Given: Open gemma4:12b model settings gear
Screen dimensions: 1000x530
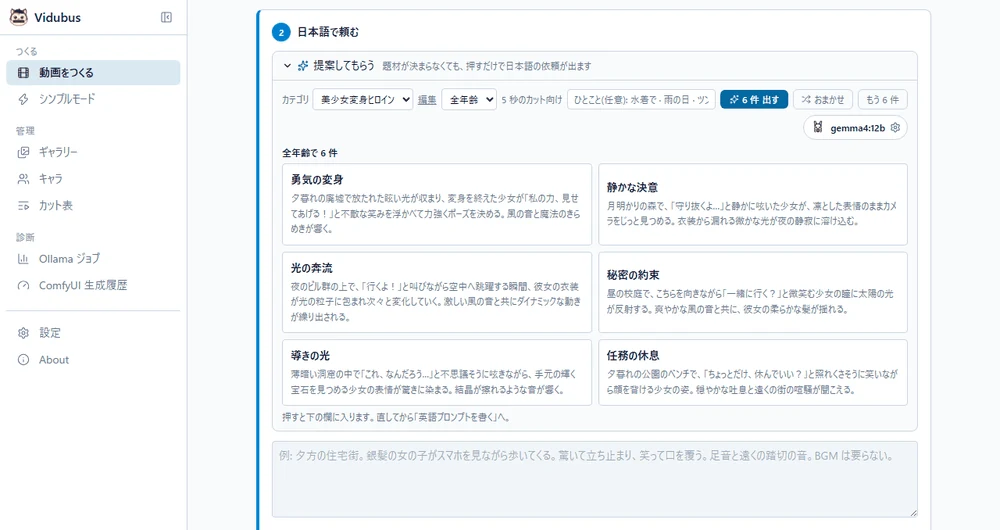Looking at the screenshot, I should click(x=895, y=128).
